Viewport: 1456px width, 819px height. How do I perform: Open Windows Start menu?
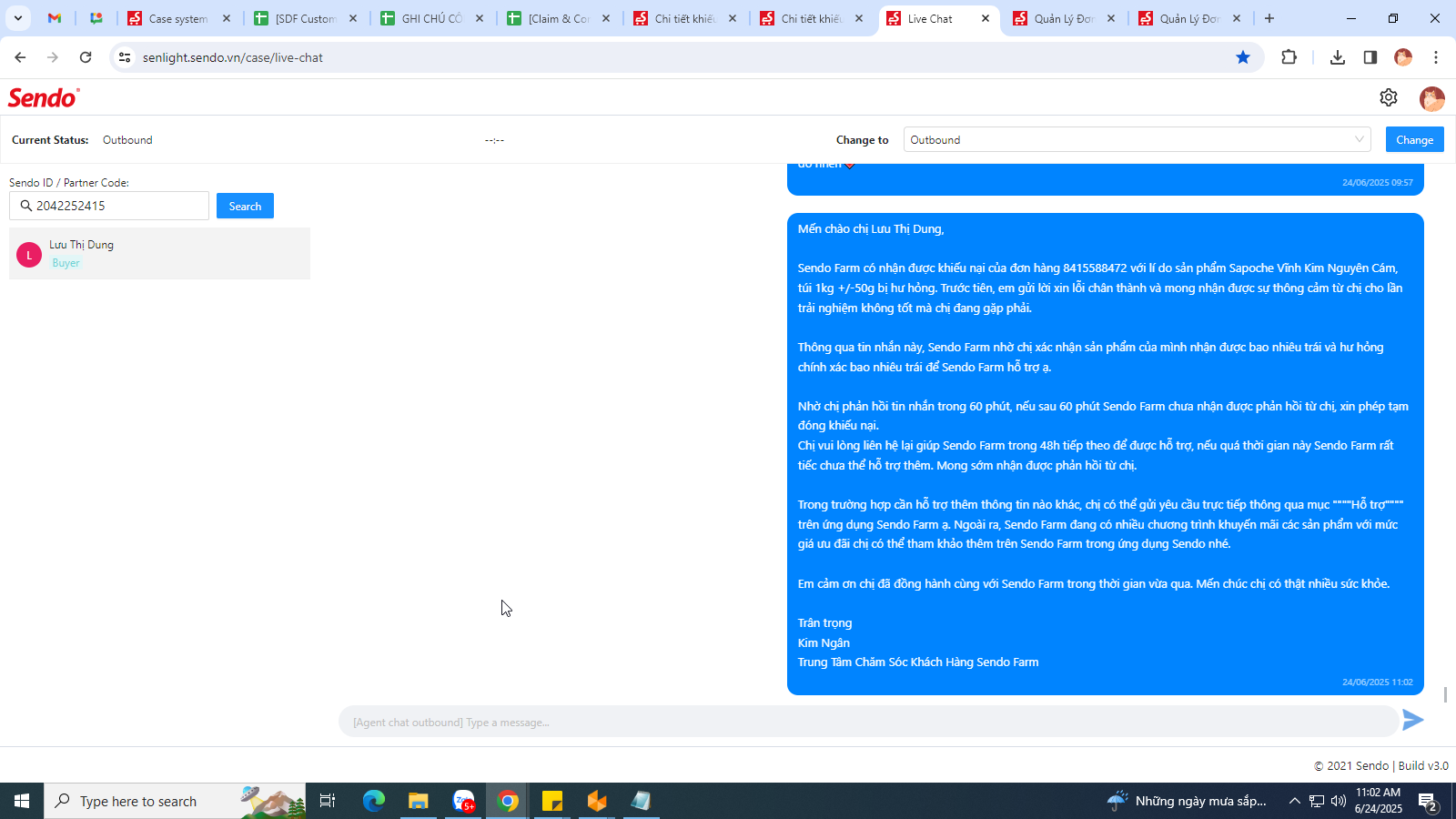pos(22,801)
